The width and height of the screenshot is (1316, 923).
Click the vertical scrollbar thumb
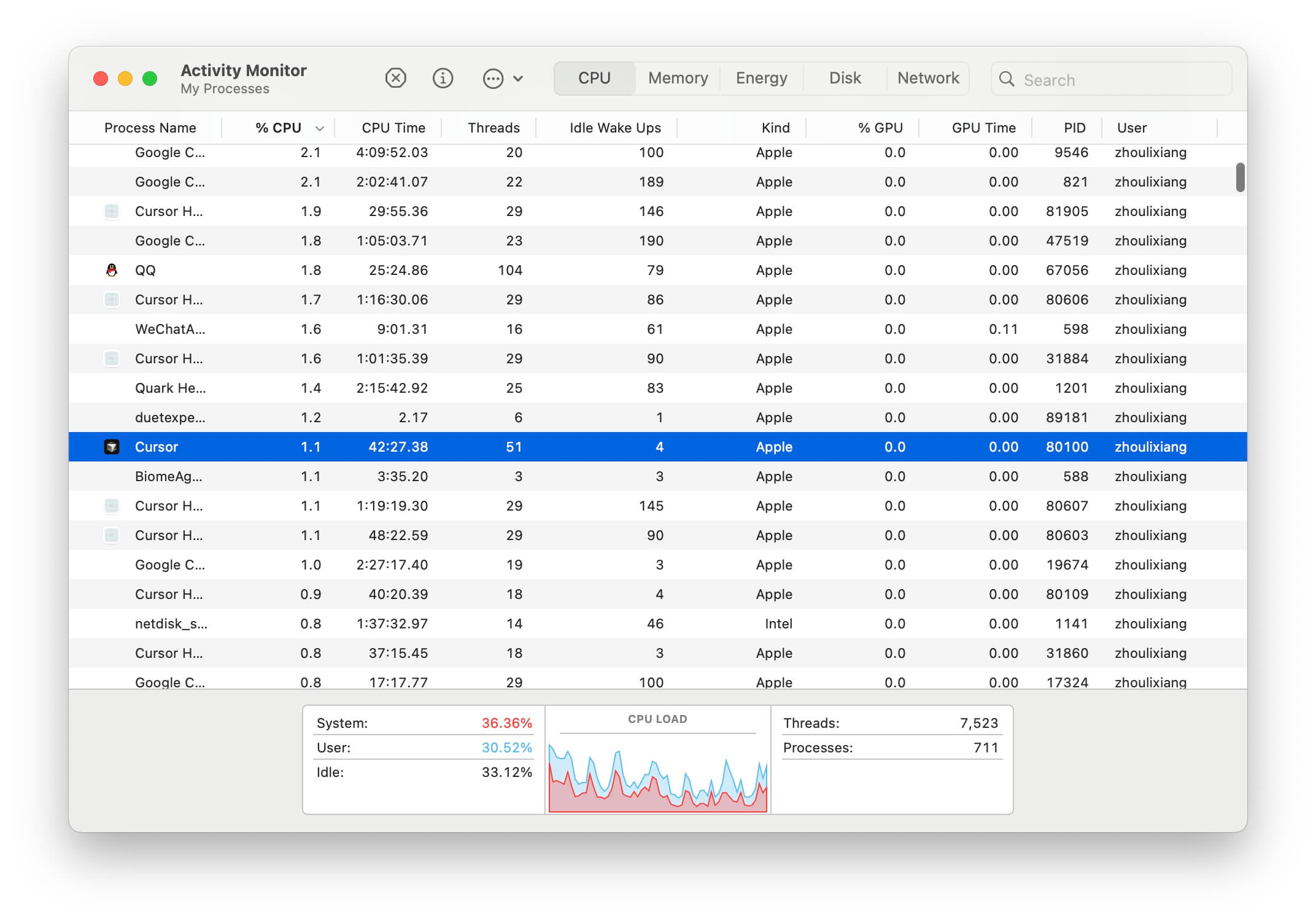click(1240, 177)
